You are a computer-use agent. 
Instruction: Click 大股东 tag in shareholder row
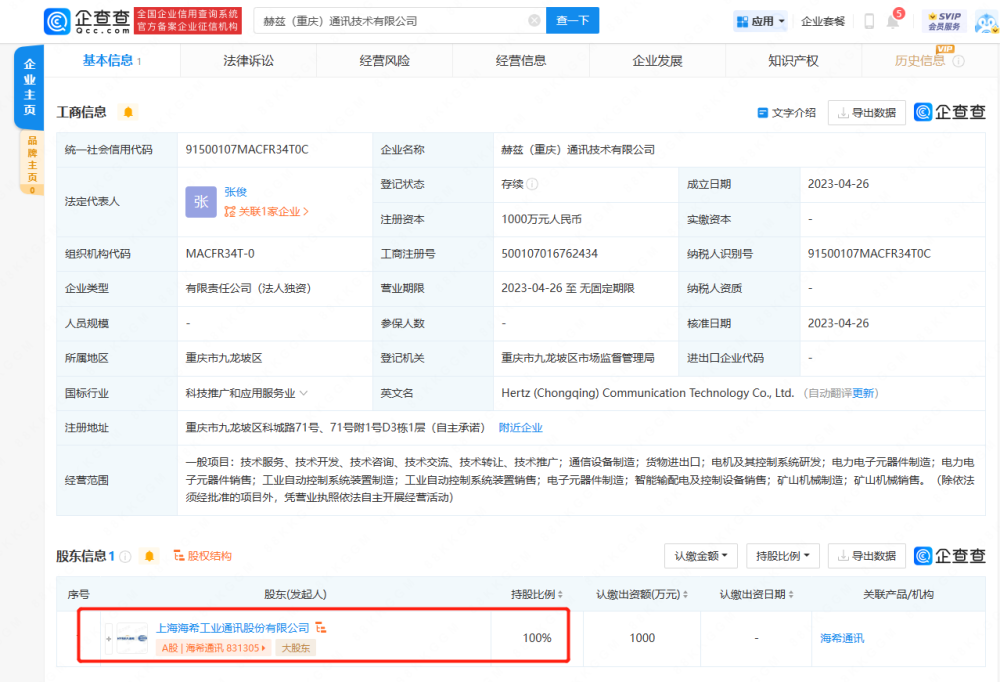point(296,648)
